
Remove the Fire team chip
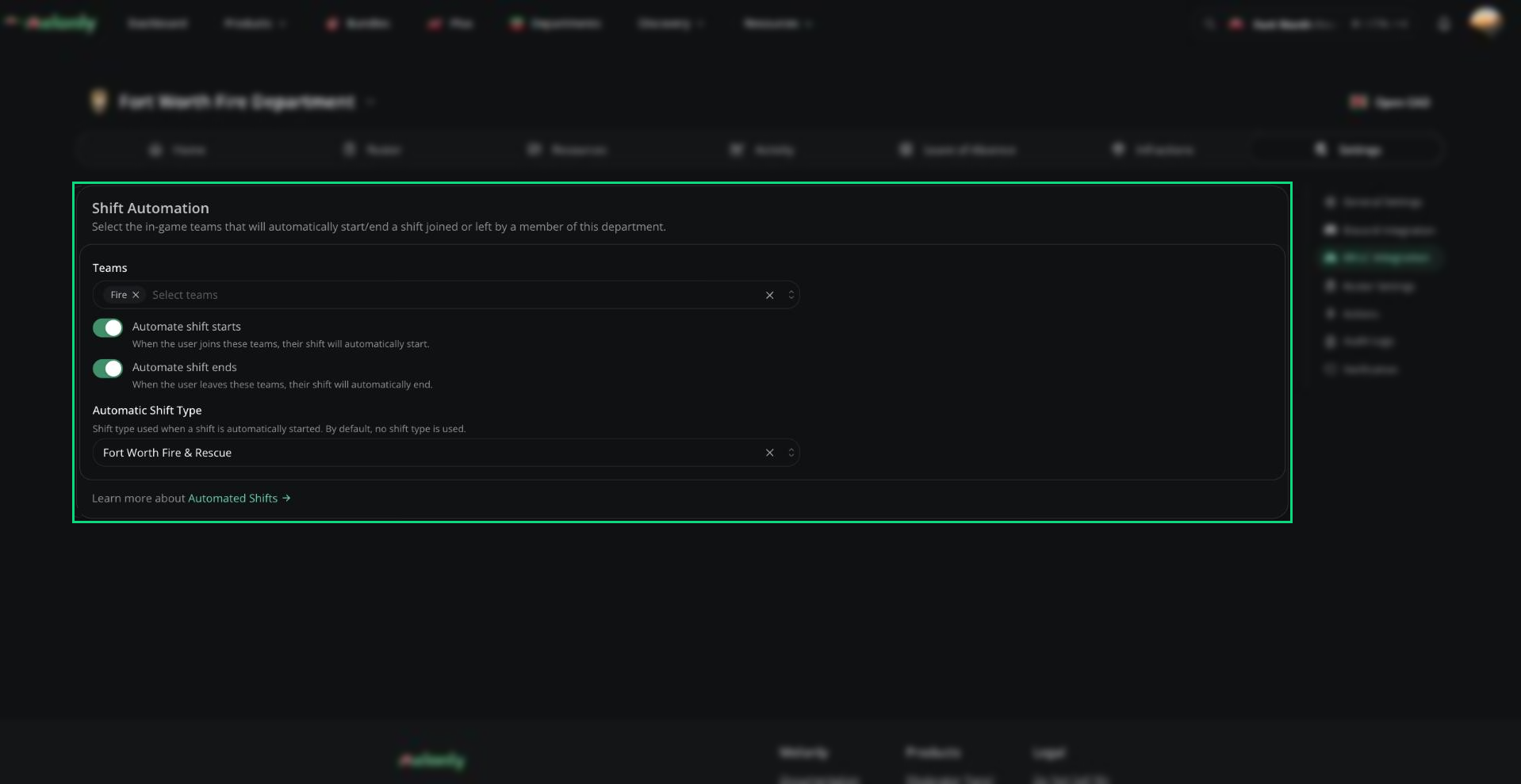(136, 295)
